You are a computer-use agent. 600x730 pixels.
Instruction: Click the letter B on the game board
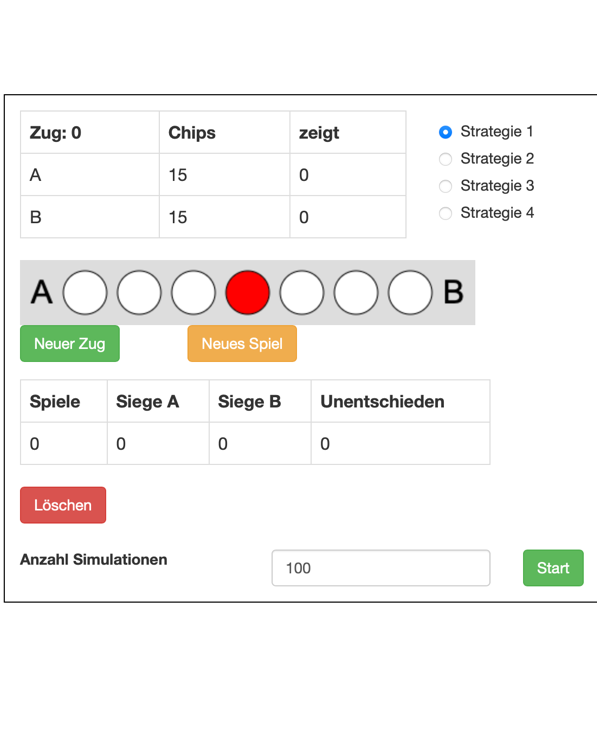click(453, 292)
